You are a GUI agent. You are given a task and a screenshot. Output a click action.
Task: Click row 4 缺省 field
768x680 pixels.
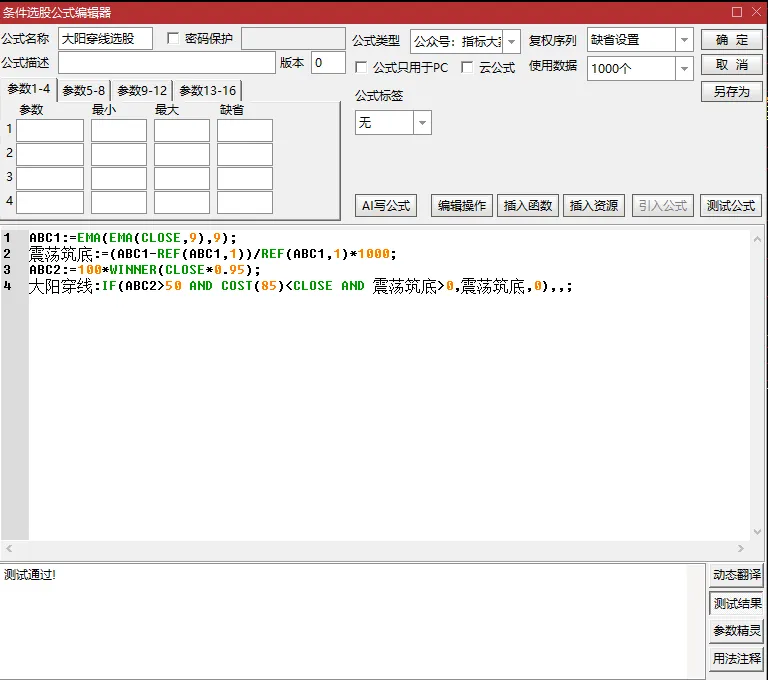245,202
